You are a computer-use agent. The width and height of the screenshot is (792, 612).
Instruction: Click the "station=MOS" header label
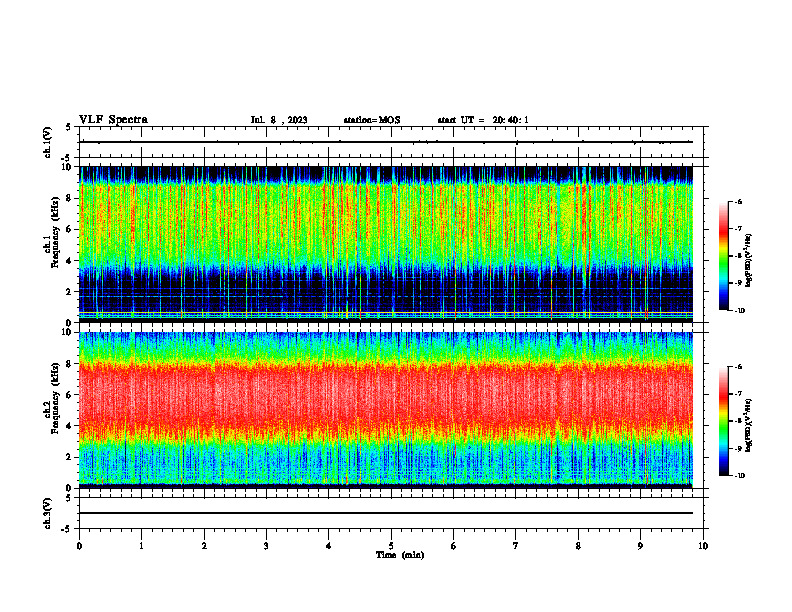(x=372, y=120)
